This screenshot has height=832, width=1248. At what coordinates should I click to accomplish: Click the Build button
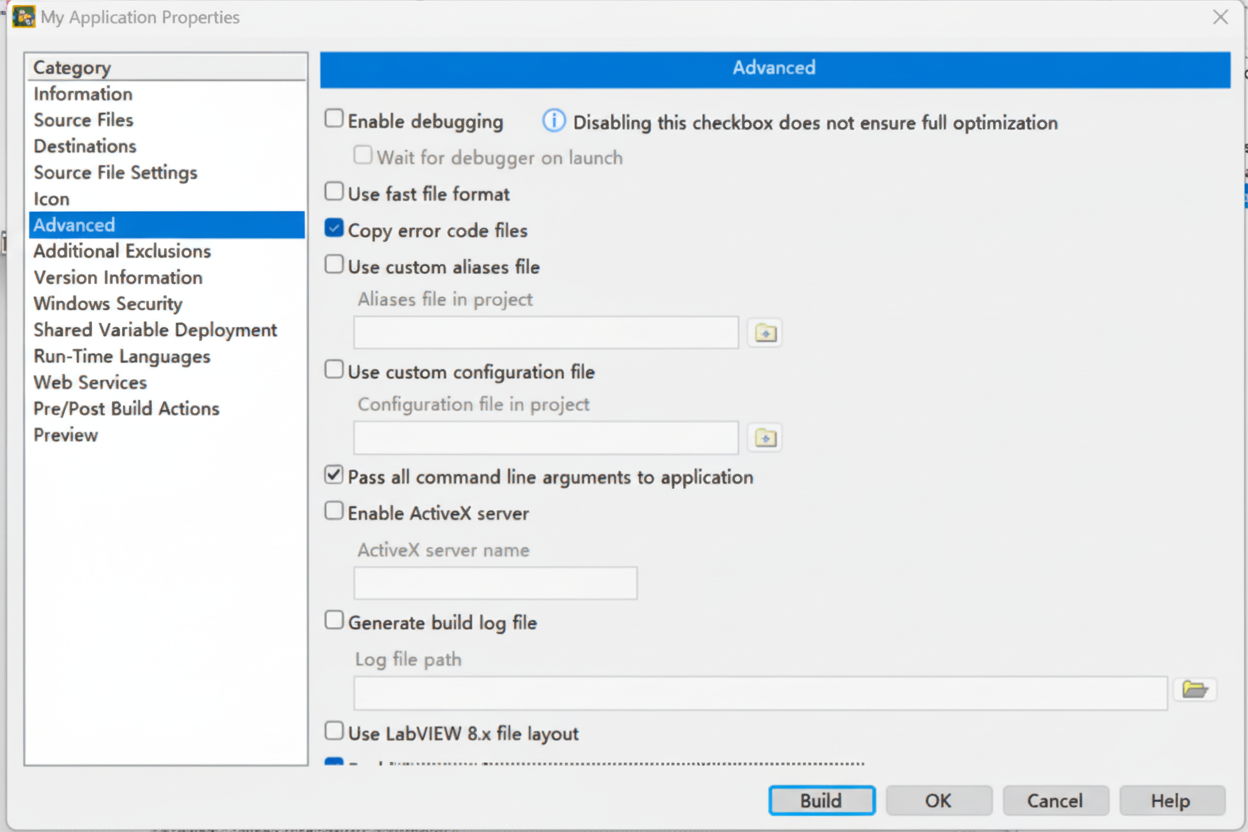(x=821, y=800)
